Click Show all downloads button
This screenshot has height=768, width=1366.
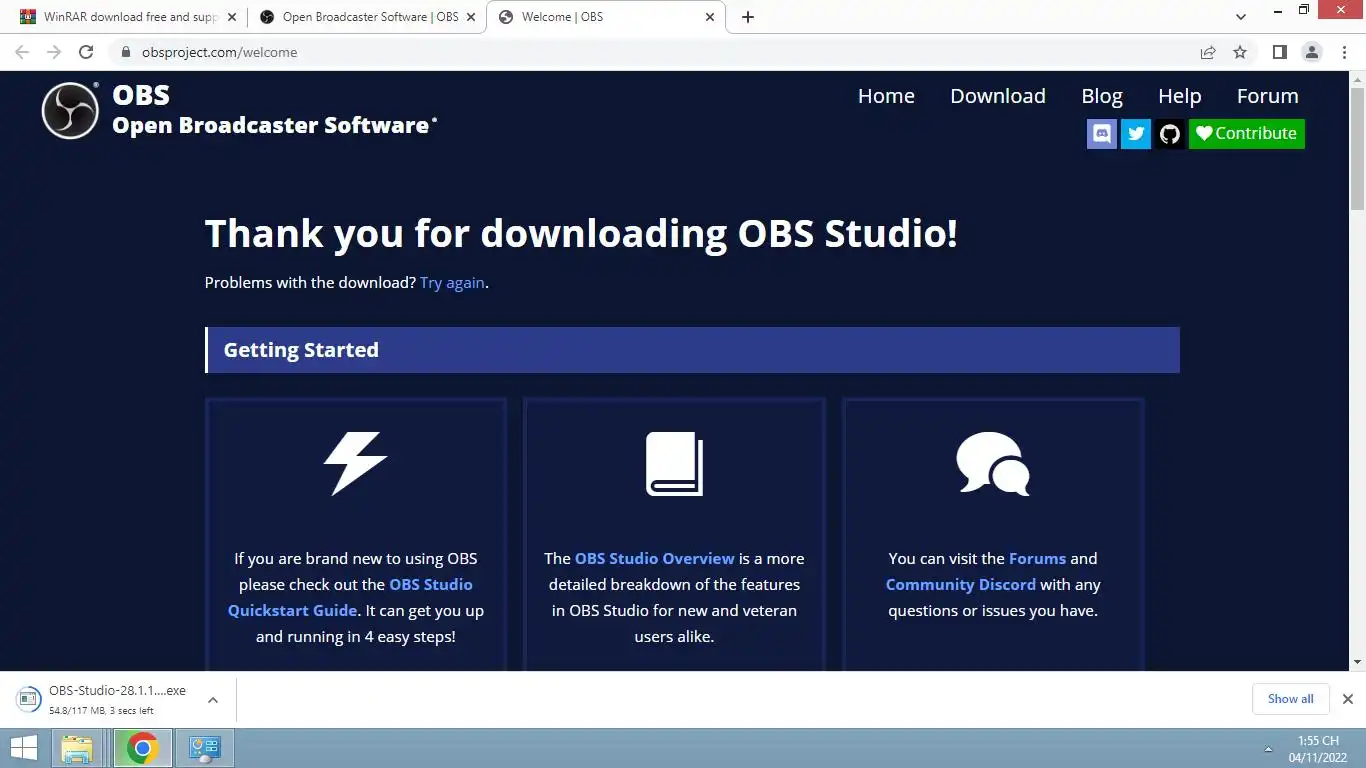pyautogui.click(x=1291, y=699)
